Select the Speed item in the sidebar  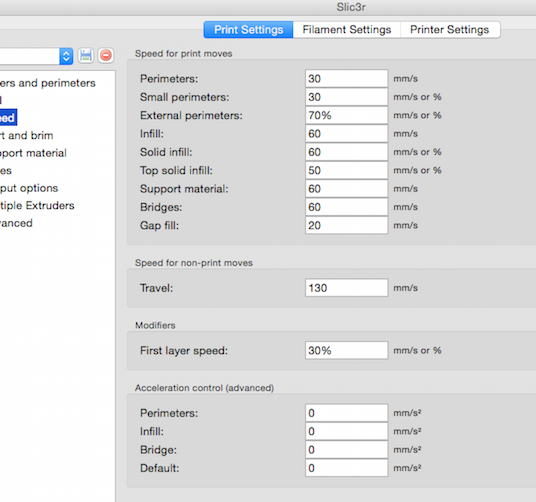[x=8, y=118]
